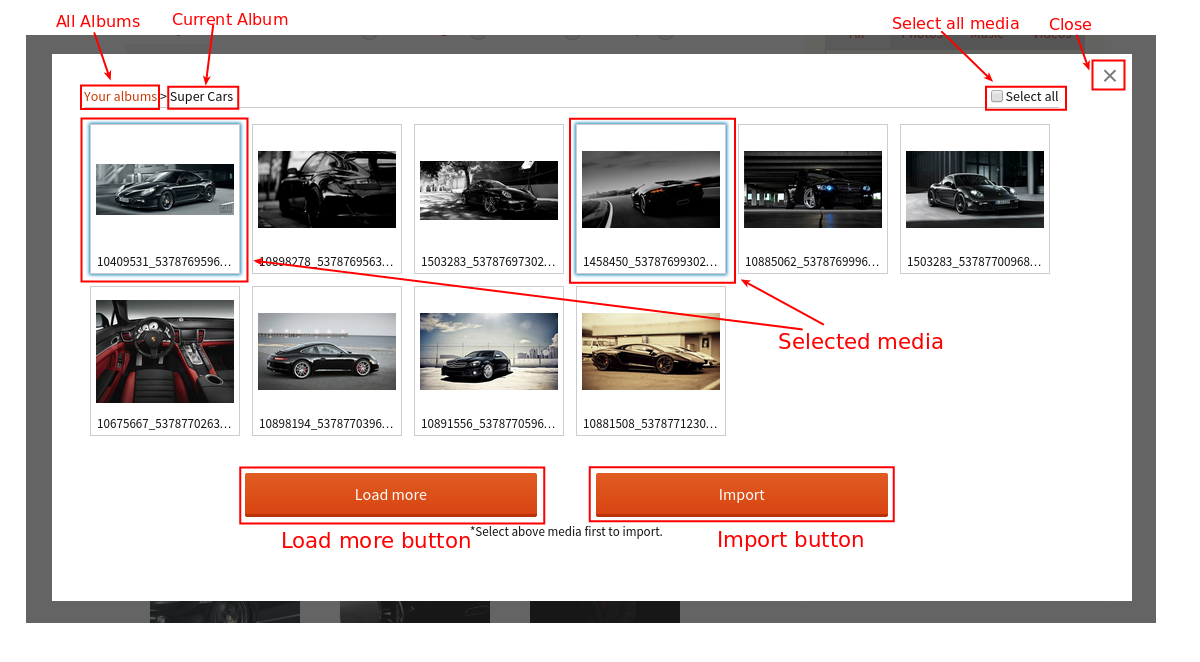Deselect the Lamborghini rear view road photo
This screenshot has width=1200, height=662.
(x=651, y=189)
